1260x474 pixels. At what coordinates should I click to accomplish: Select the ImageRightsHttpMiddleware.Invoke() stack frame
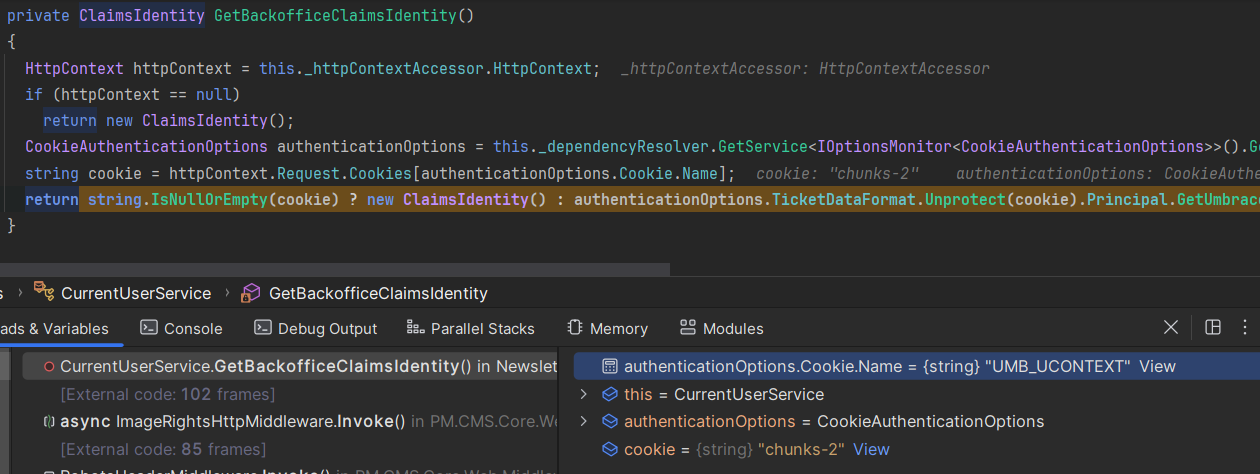point(290,422)
